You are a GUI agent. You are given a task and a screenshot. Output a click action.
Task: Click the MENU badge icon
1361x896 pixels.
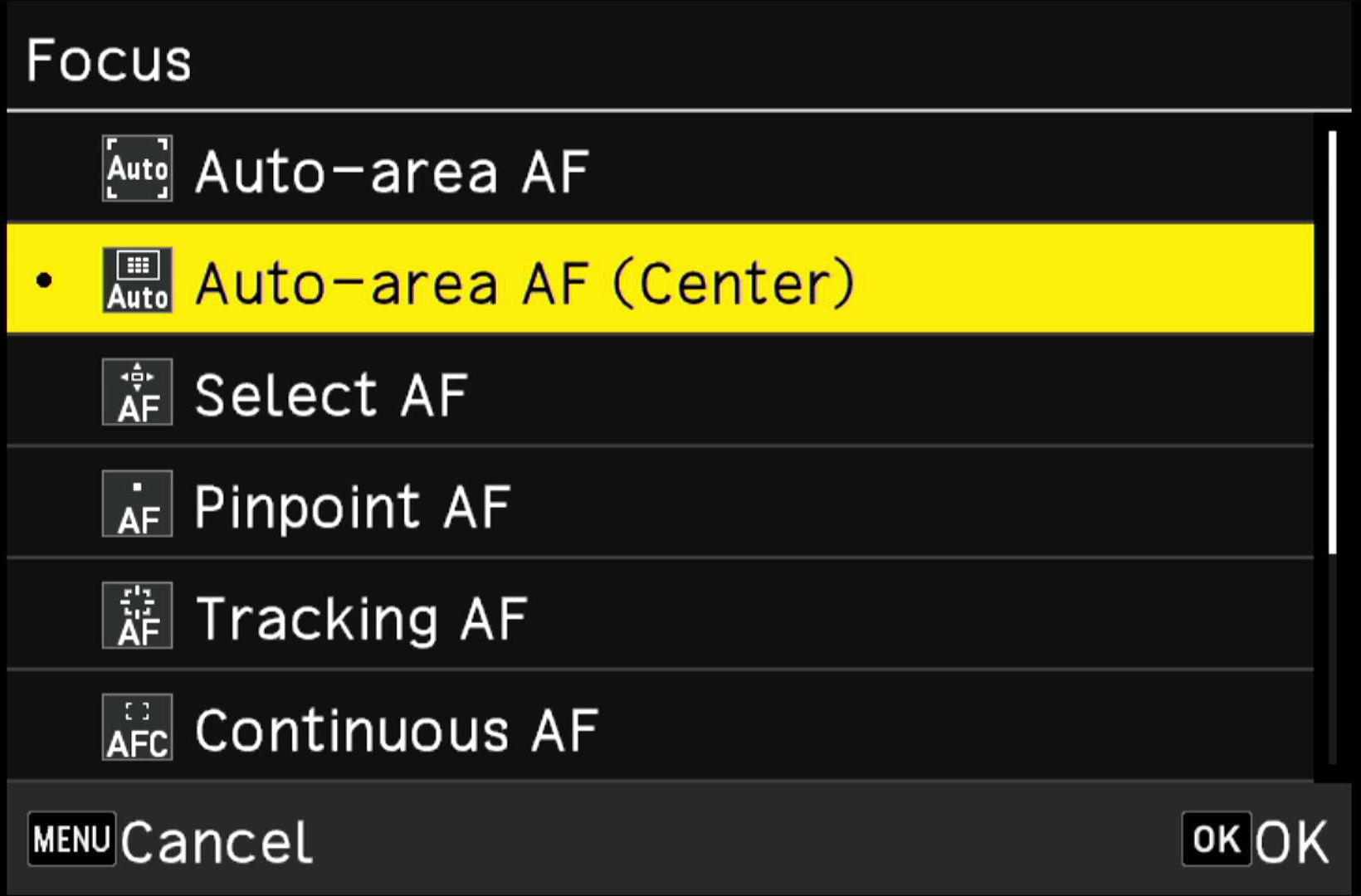pyautogui.click(x=71, y=840)
